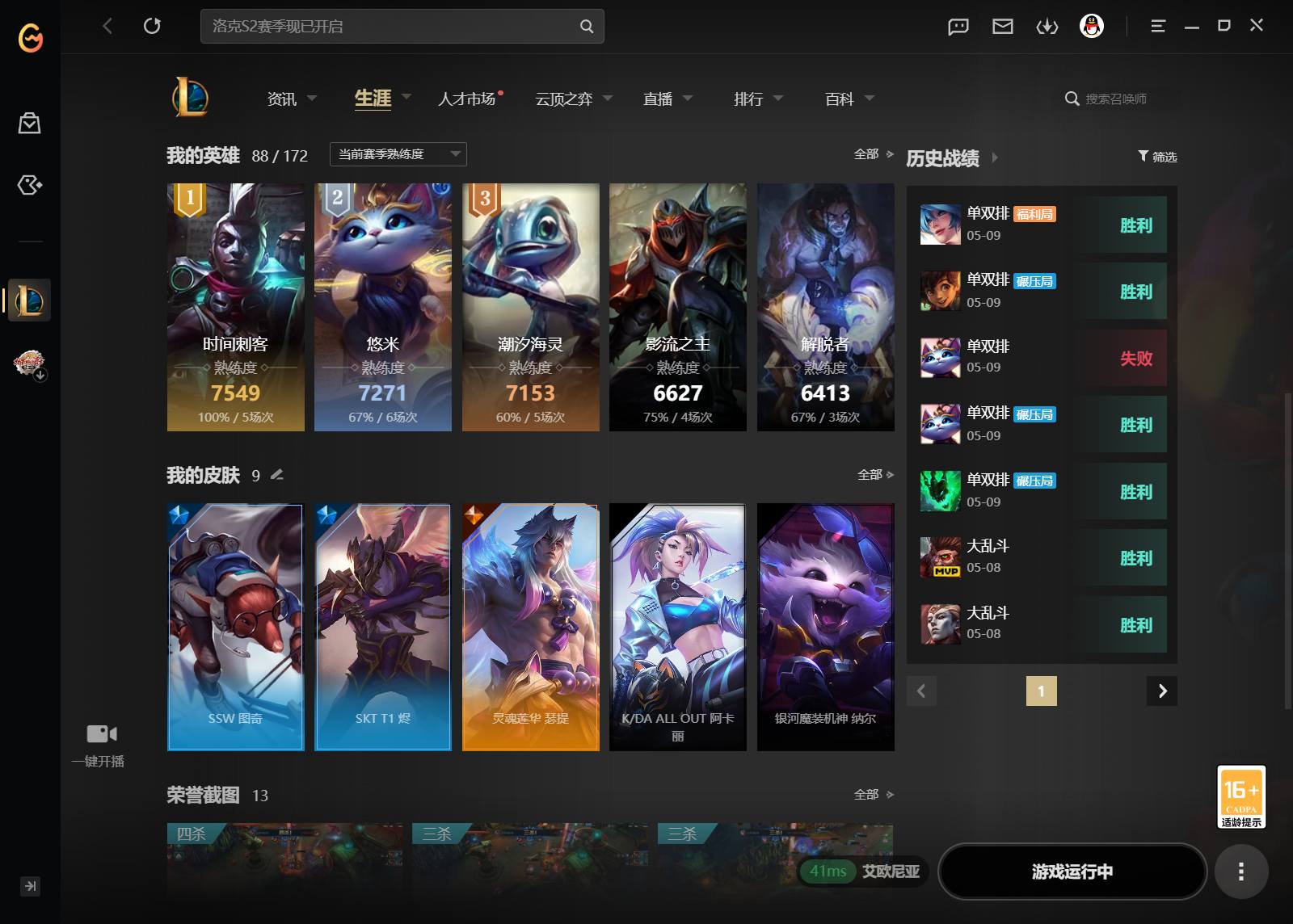The width and height of the screenshot is (1293, 924).
Task: Open the QQ penguin account avatar
Action: click(1092, 27)
